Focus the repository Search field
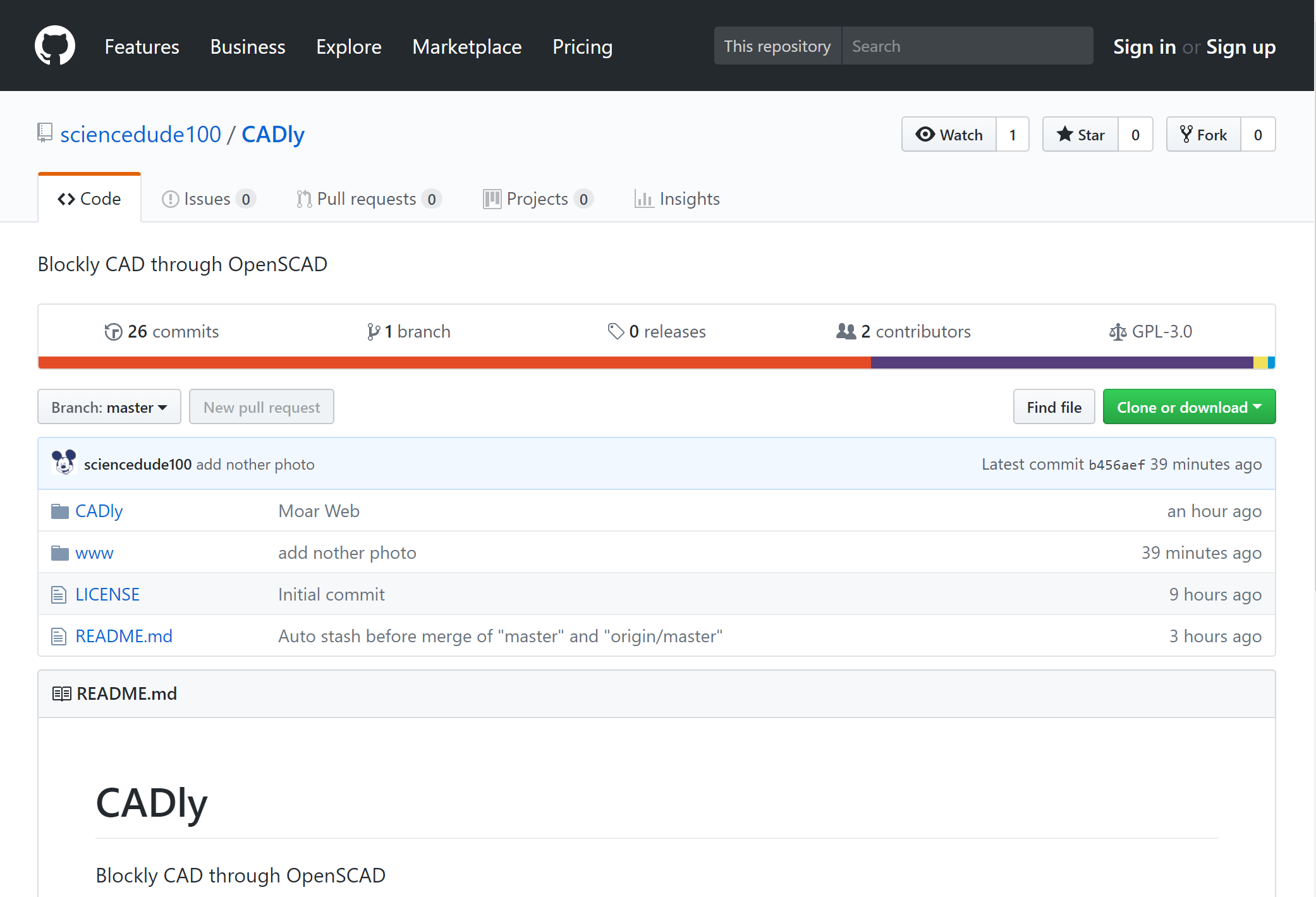Image resolution: width=1316 pixels, height=897 pixels. (x=967, y=46)
